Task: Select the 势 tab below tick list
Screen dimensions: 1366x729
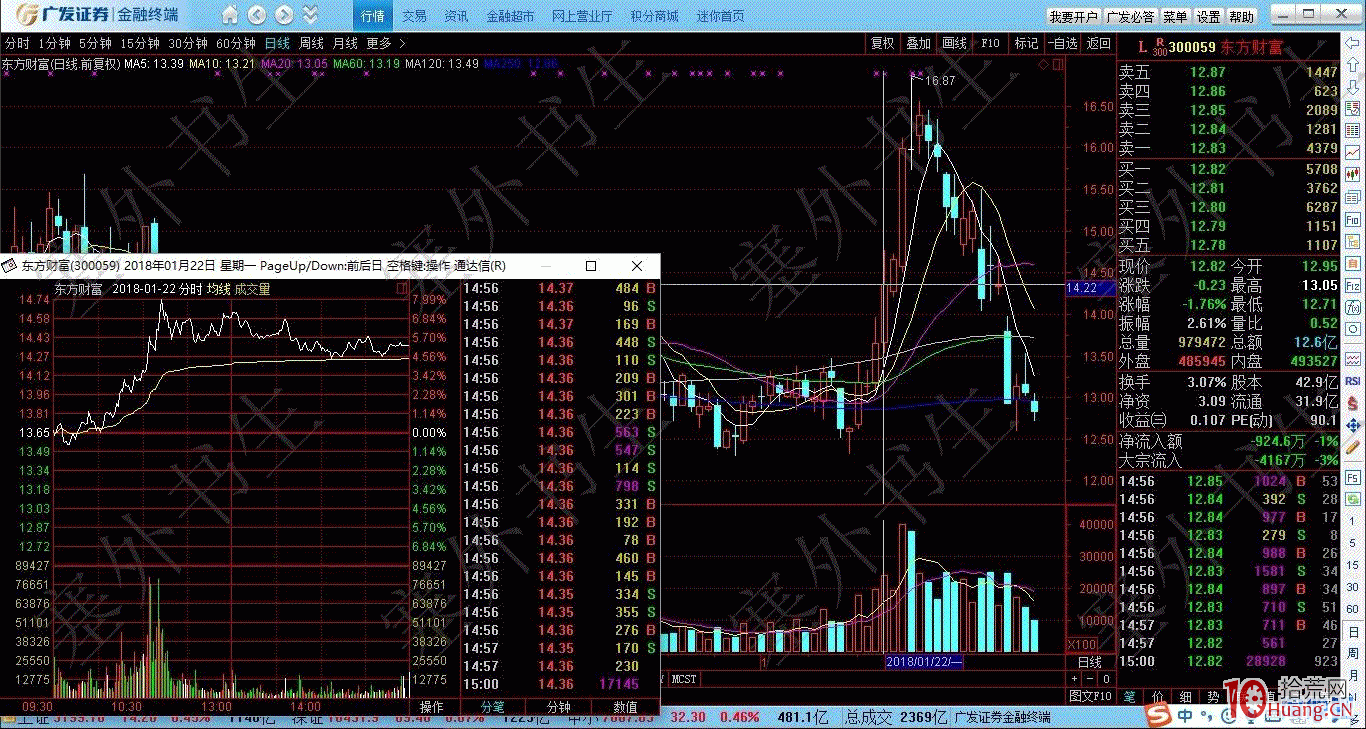Action: (1213, 695)
